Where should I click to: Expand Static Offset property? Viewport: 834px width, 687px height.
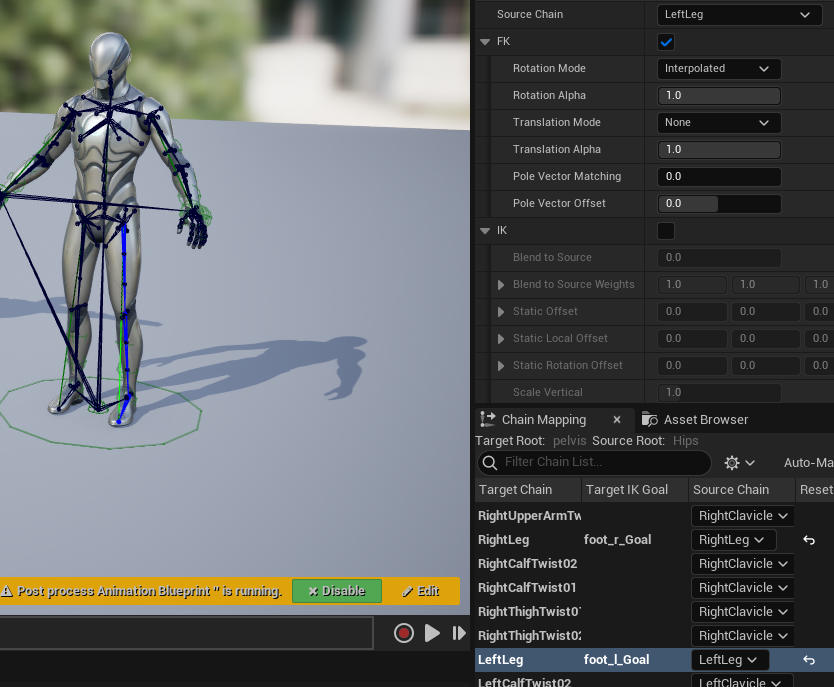501,312
